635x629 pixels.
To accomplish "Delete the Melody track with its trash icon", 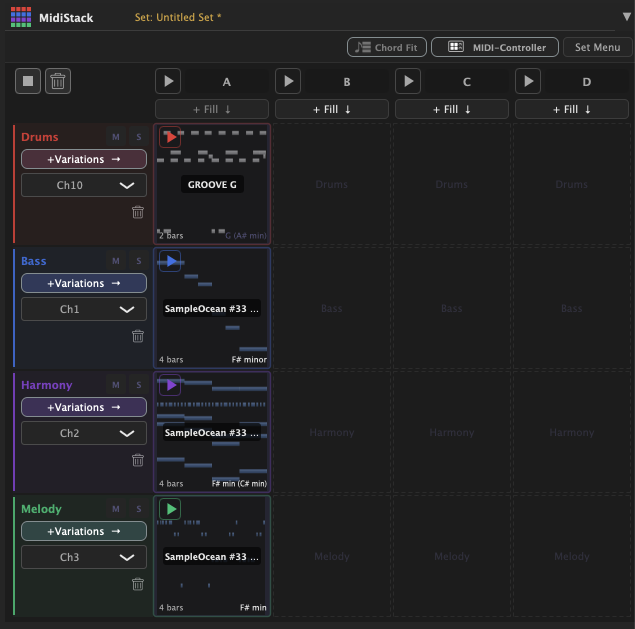I will [x=138, y=584].
